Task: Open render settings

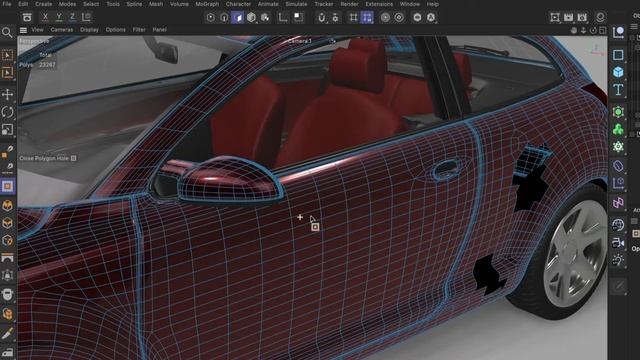Action: (x=582, y=17)
